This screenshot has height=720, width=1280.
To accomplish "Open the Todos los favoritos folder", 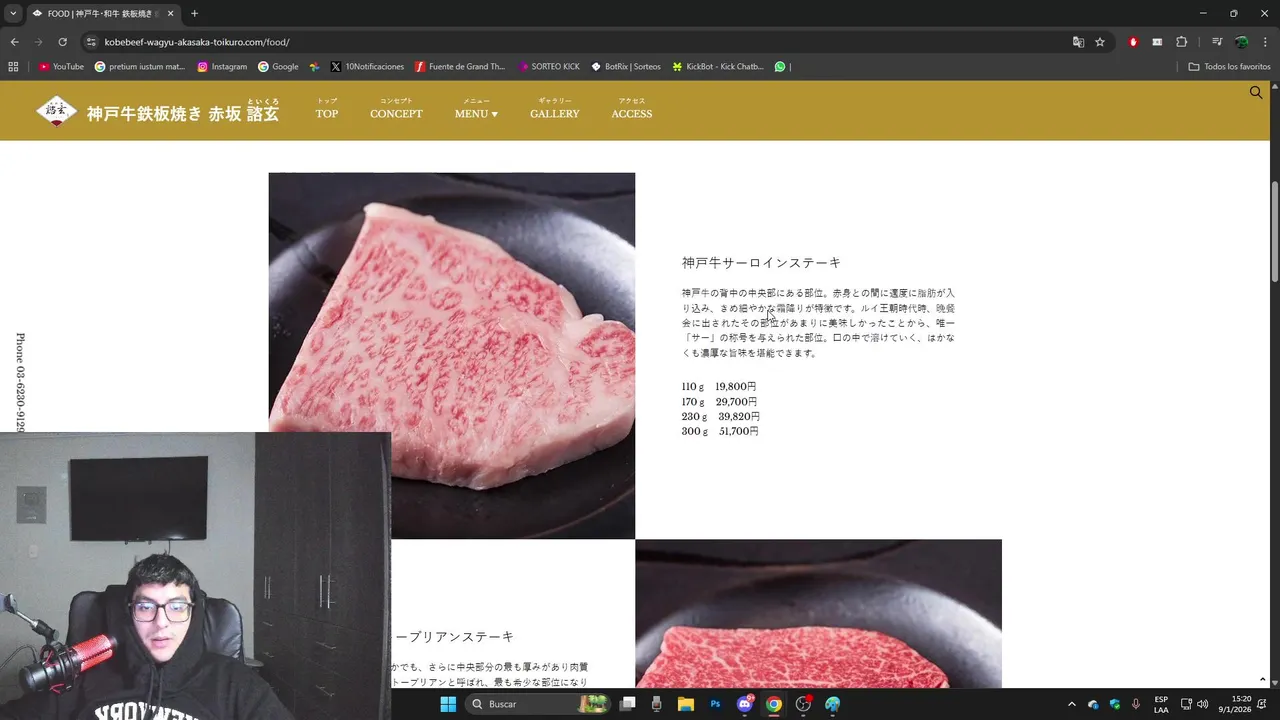I will pyautogui.click(x=1229, y=67).
